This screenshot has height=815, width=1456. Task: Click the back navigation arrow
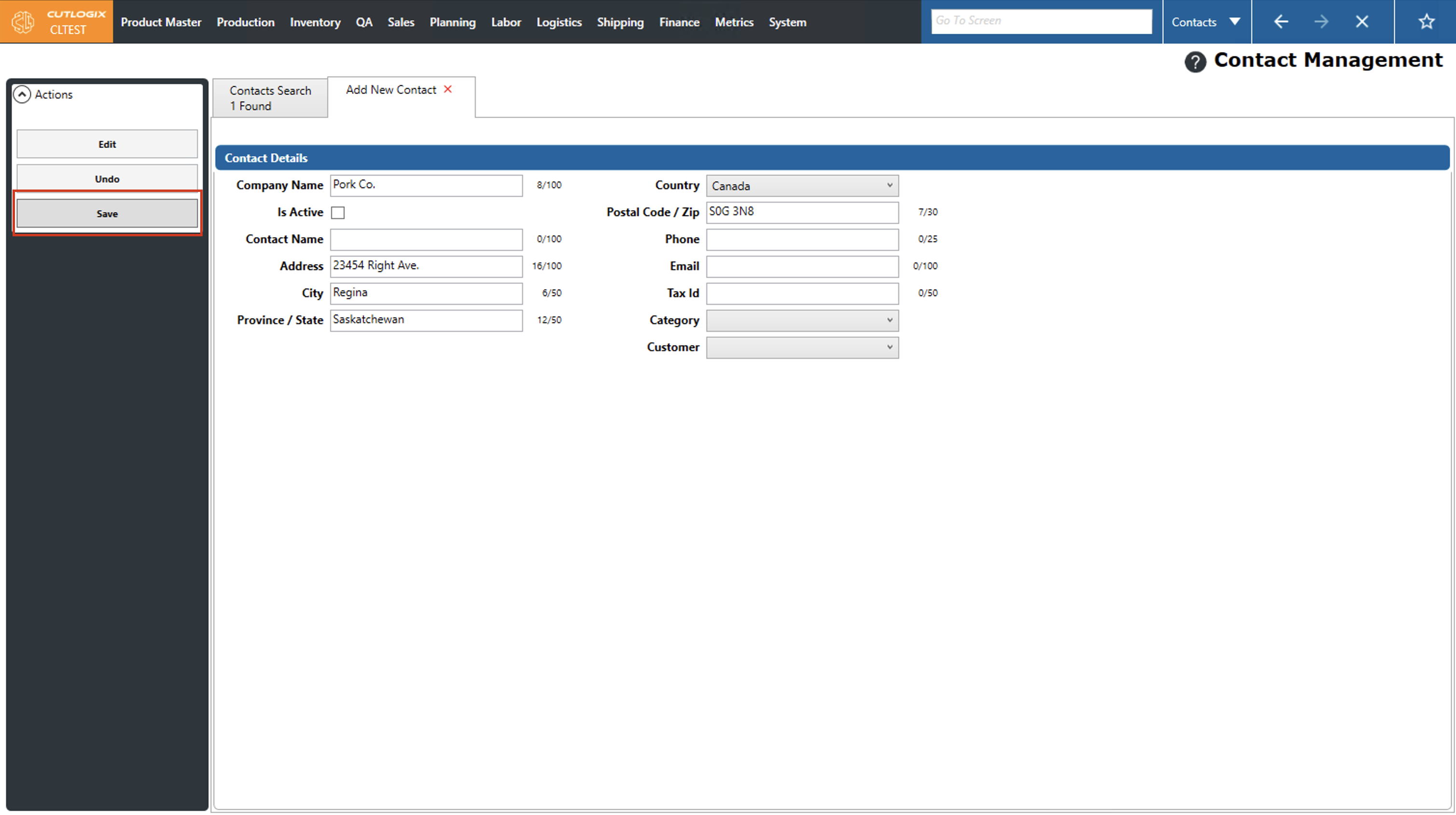click(x=1281, y=22)
